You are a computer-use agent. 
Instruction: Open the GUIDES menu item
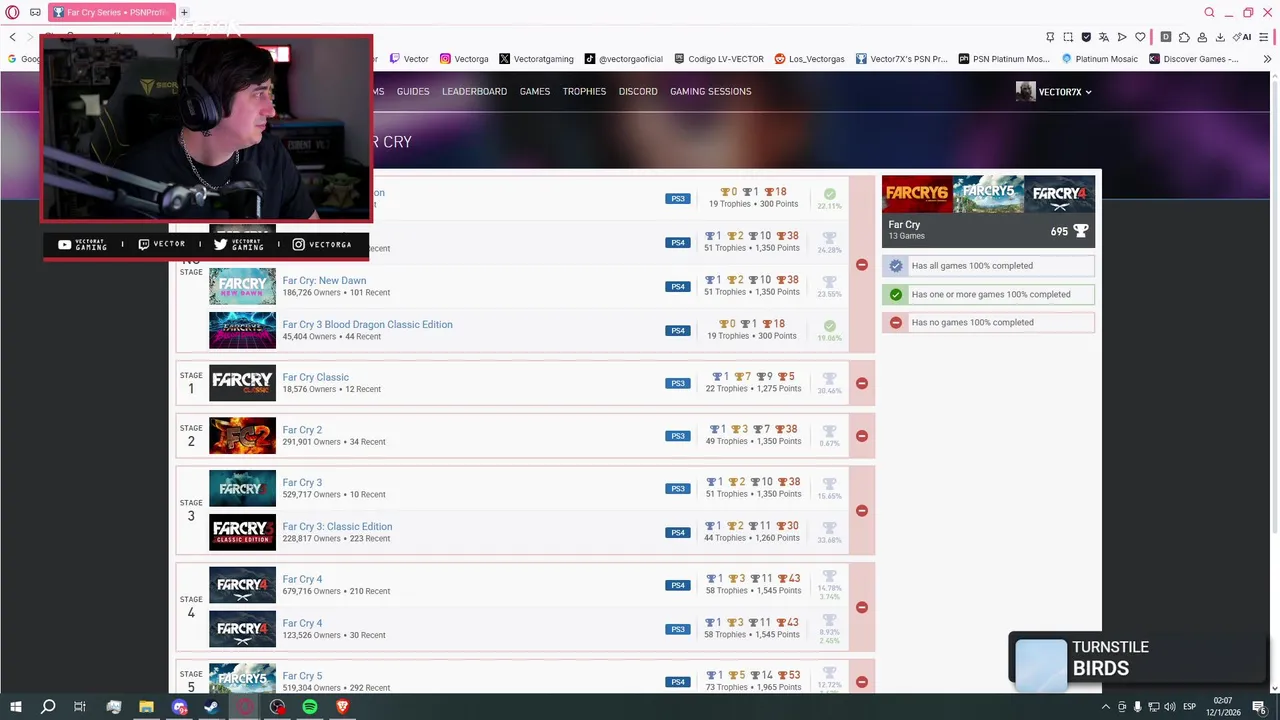click(413, 91)
